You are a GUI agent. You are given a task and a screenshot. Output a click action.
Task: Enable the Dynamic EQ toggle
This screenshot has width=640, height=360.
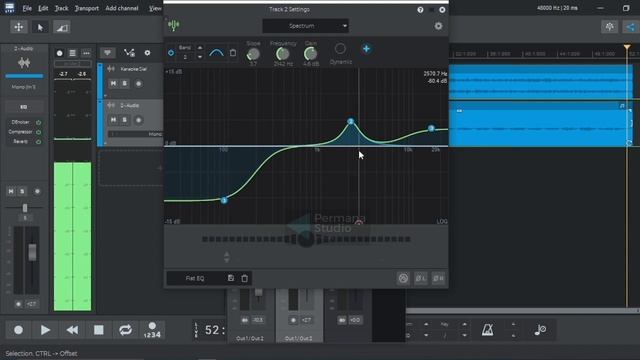coord(340,49)
